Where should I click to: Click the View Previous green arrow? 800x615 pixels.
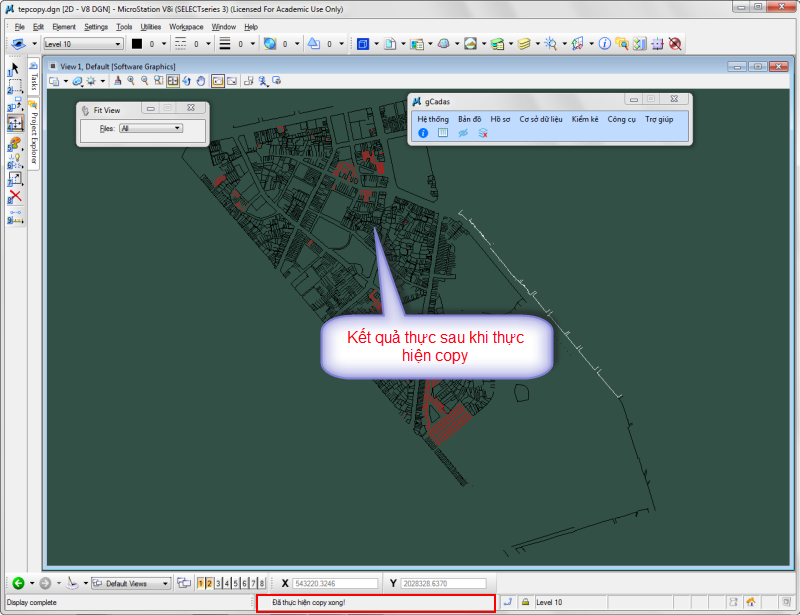[x=18, y=583]
